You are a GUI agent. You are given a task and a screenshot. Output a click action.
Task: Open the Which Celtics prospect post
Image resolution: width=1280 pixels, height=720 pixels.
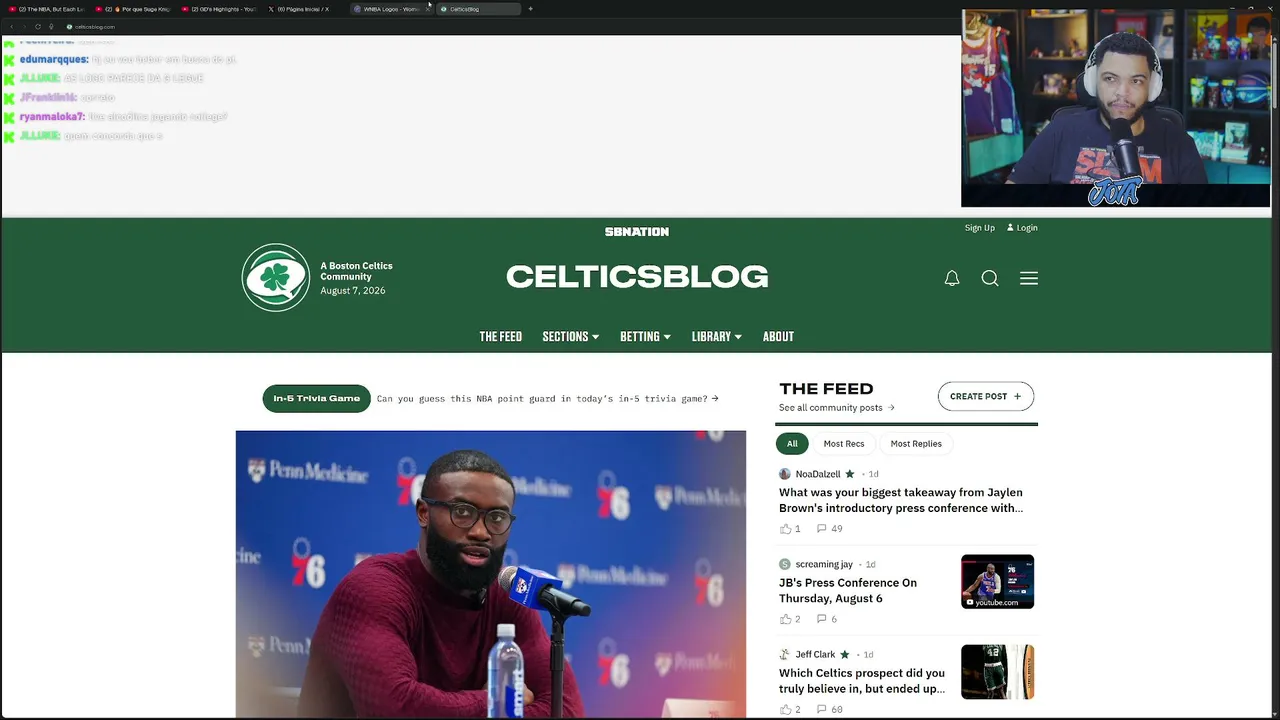pyautogui.click(x=862, y=681)
